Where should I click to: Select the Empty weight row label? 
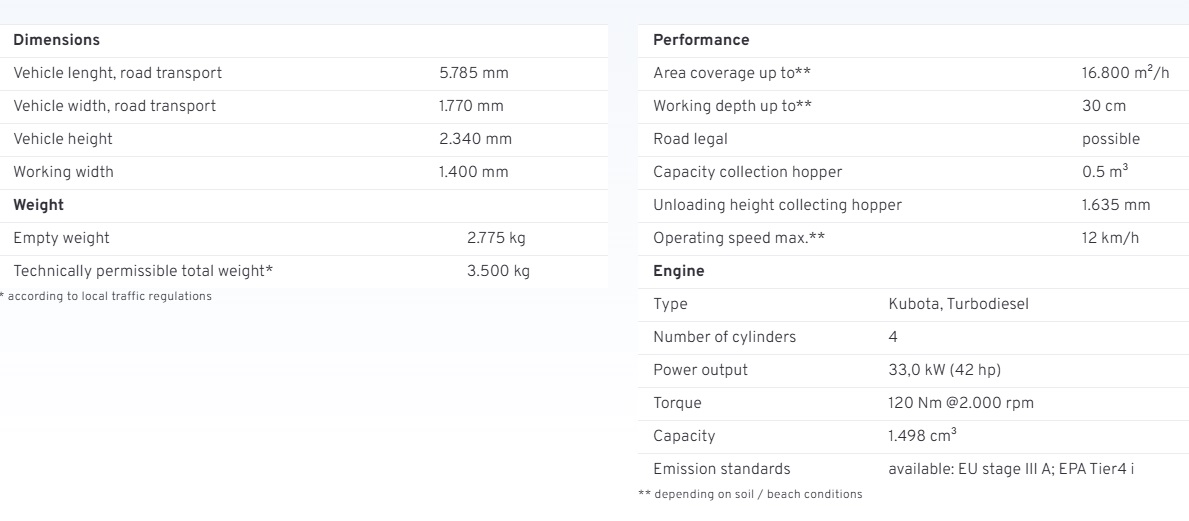click(x=61, y=238)
